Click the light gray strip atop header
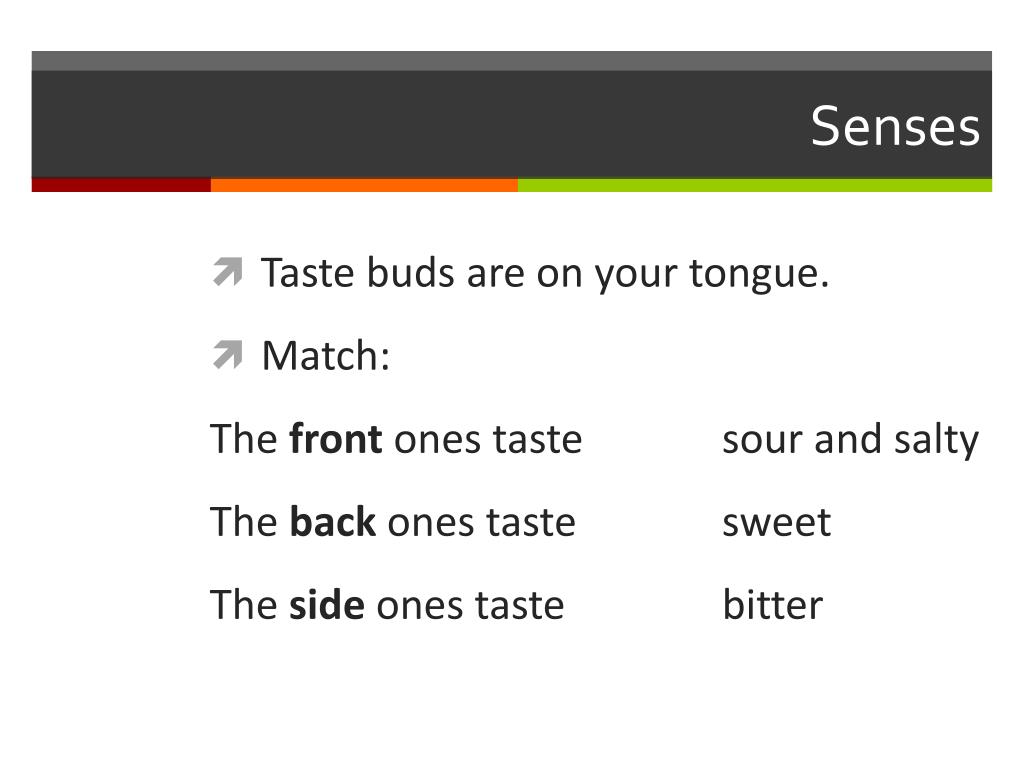This screenshot has width=1024, height=768. [x=511, y=61]
